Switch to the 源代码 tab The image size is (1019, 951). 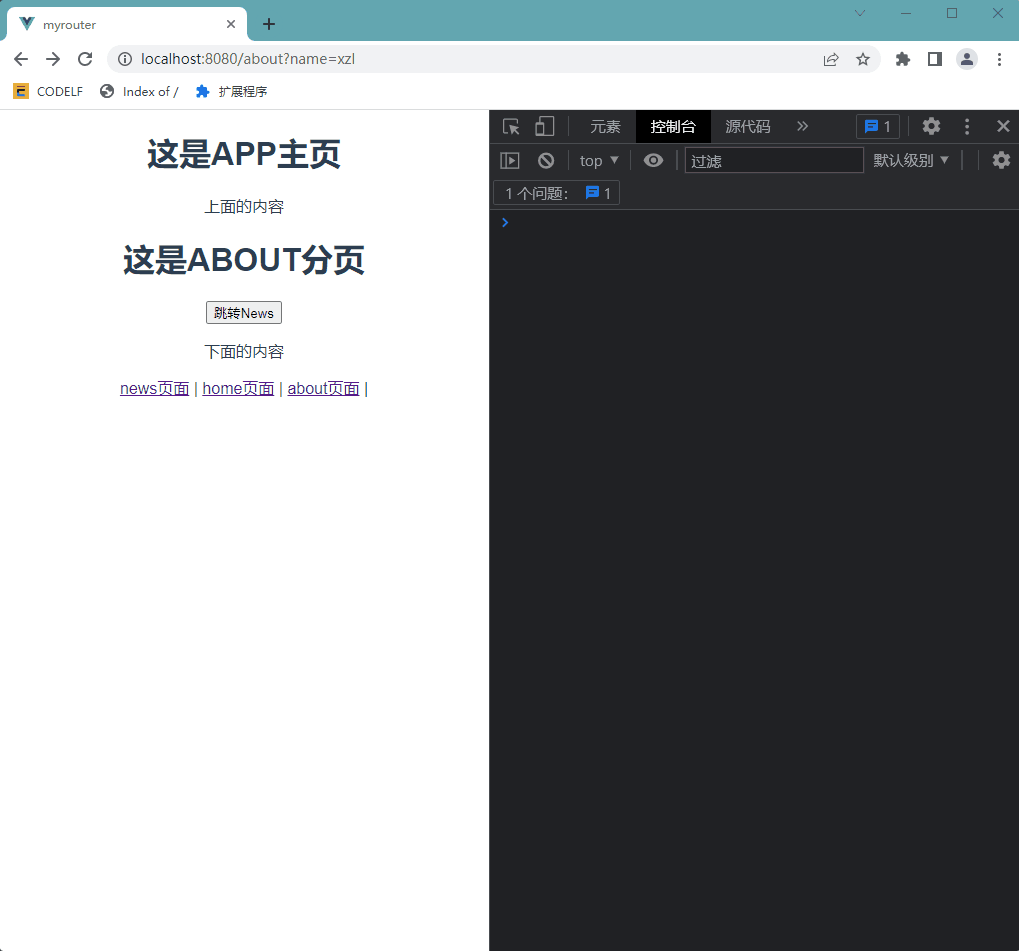click(x=747, y=127)
